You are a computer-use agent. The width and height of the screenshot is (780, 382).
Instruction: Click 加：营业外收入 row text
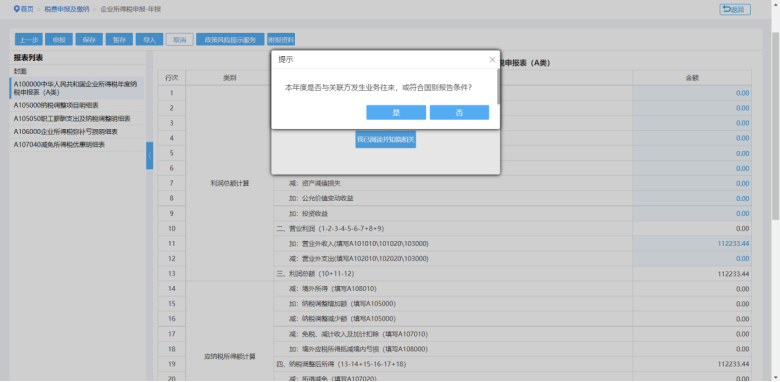point(358,243)
